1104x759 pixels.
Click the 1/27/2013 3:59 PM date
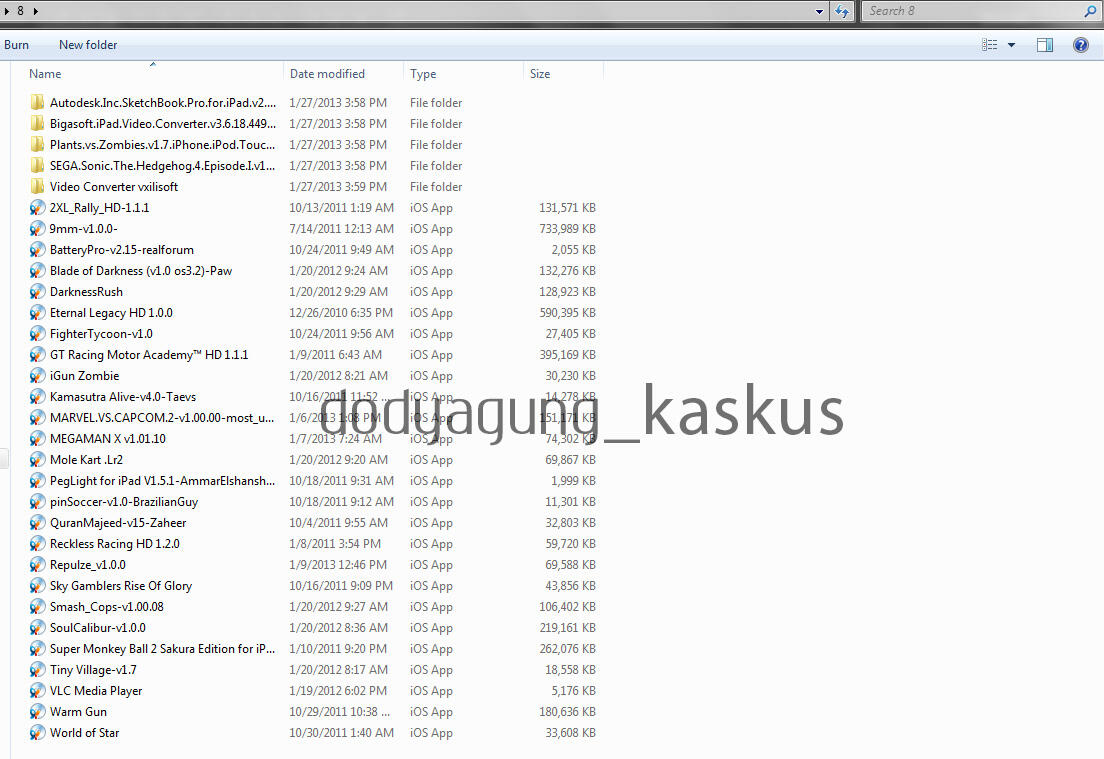[x=338, y=187]
